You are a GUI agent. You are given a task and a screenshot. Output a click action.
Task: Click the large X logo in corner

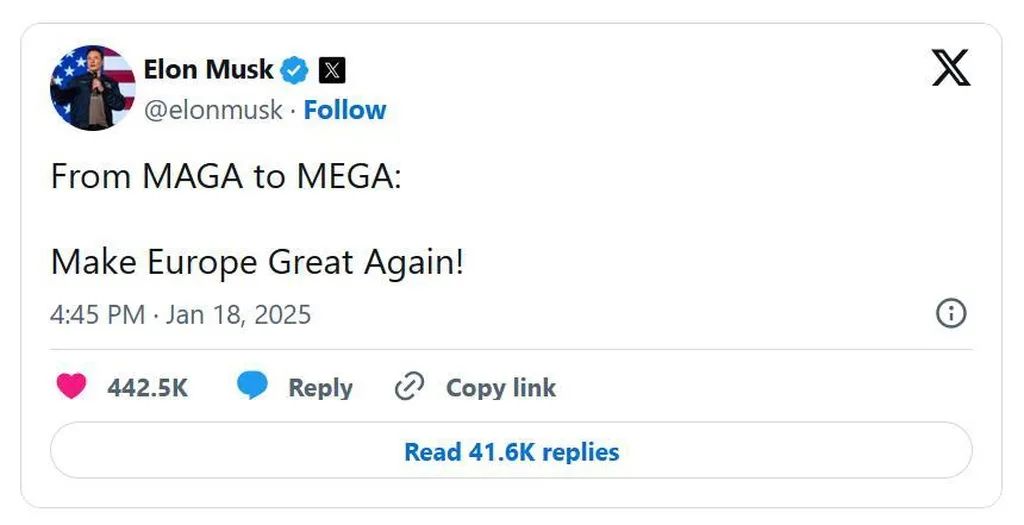[950, 68]
